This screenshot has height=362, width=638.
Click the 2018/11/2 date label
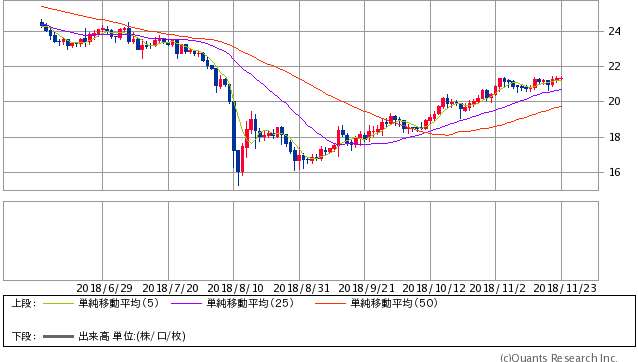point(498,288)
